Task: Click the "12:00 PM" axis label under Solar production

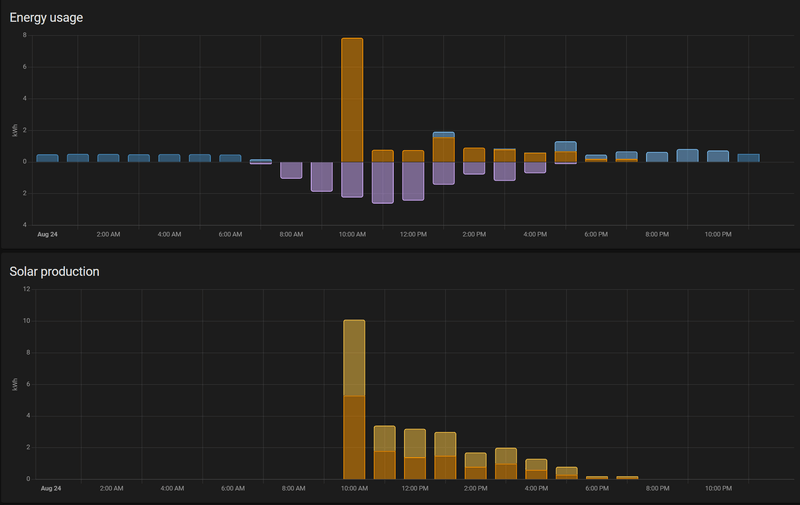Action: tap(415, 489)
